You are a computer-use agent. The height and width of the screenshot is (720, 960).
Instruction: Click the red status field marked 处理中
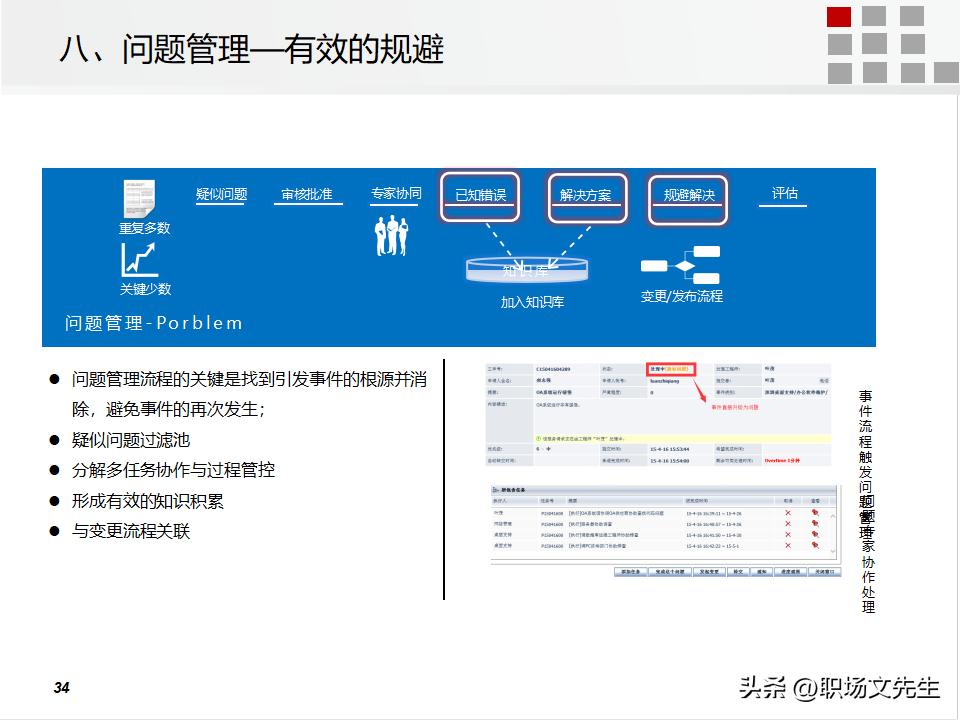click(x=669, y=368)
